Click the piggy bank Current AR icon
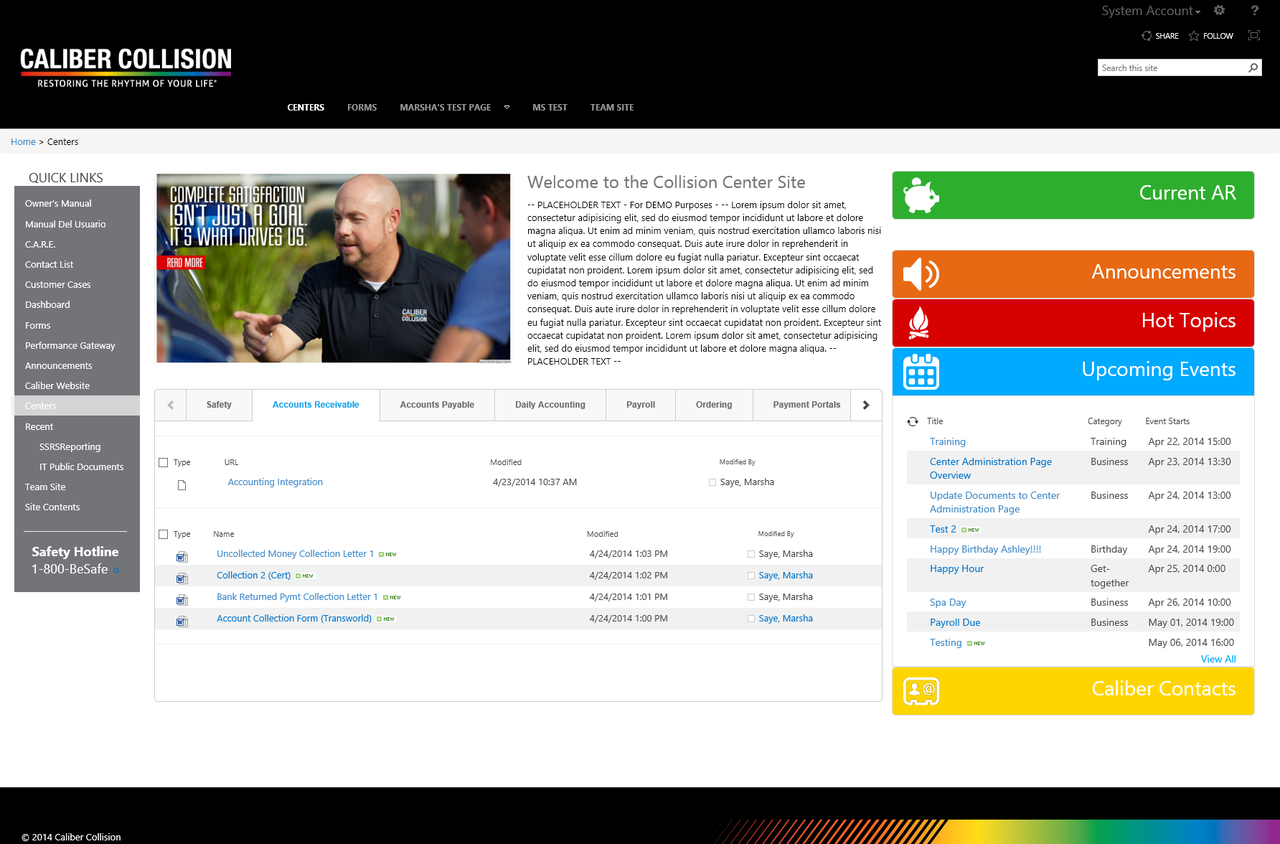This screenshot has width=1280, height=844. (921, 196)
